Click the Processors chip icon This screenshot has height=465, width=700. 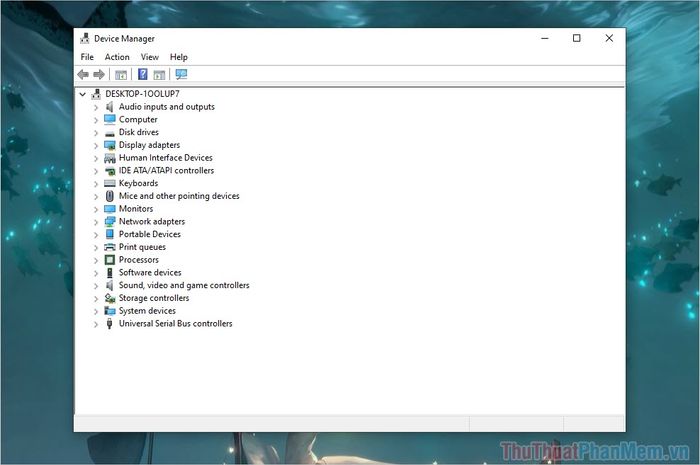pyautogui.click(x=109, y=260)
